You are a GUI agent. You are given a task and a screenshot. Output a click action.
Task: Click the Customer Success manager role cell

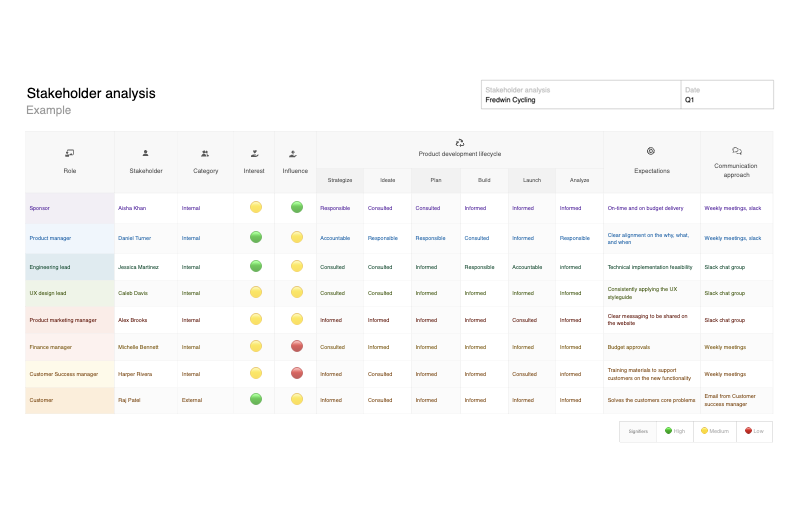click(x=70, y=374)
